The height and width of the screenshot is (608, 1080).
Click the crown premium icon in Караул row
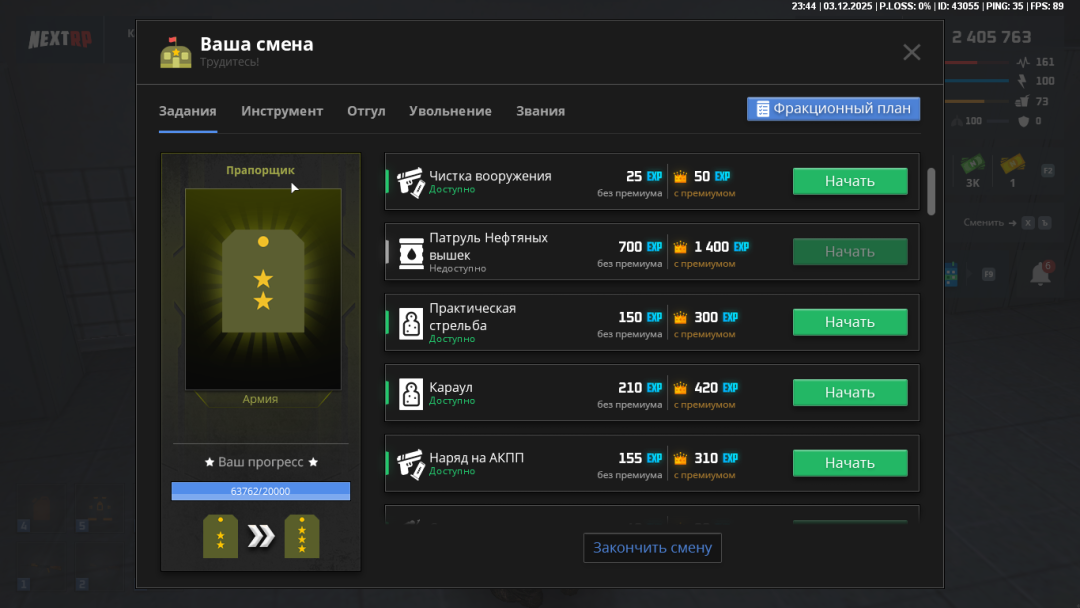[x=681, y=388]
